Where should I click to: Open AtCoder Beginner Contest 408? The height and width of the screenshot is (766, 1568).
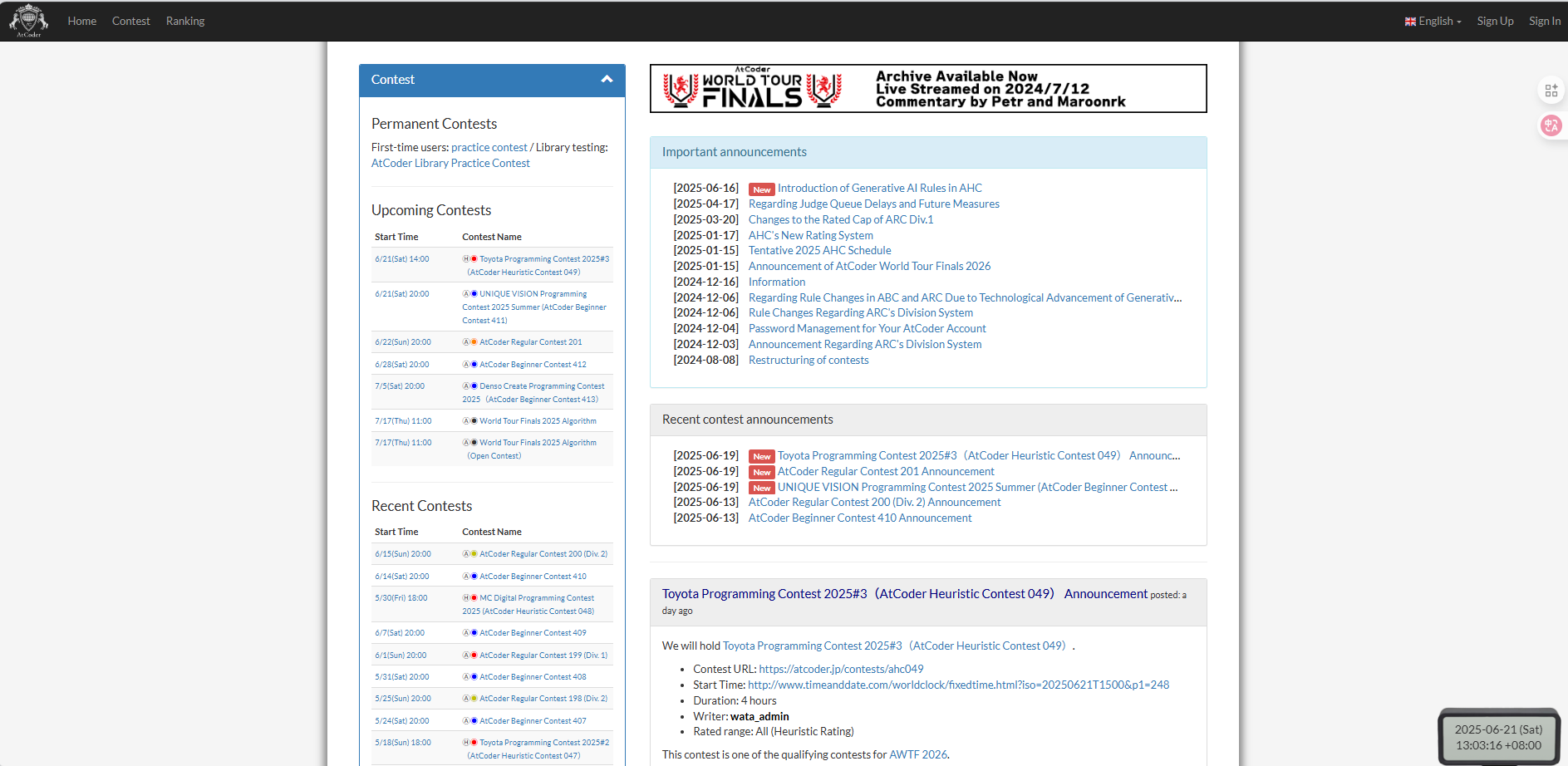[533, 677]
